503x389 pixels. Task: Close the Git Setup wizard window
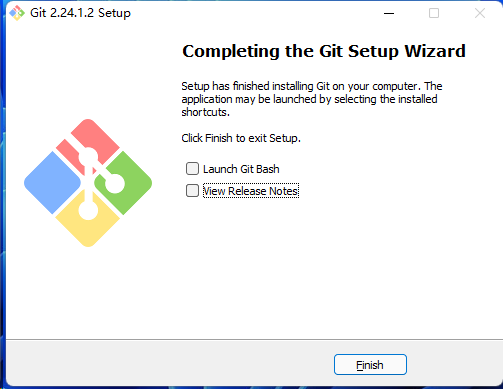click(480, 13)
